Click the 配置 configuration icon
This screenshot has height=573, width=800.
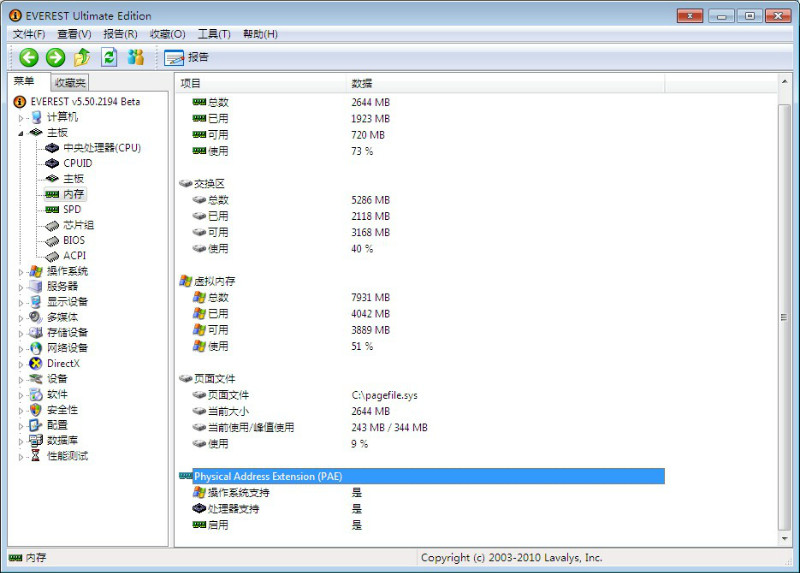pos(36,425)
